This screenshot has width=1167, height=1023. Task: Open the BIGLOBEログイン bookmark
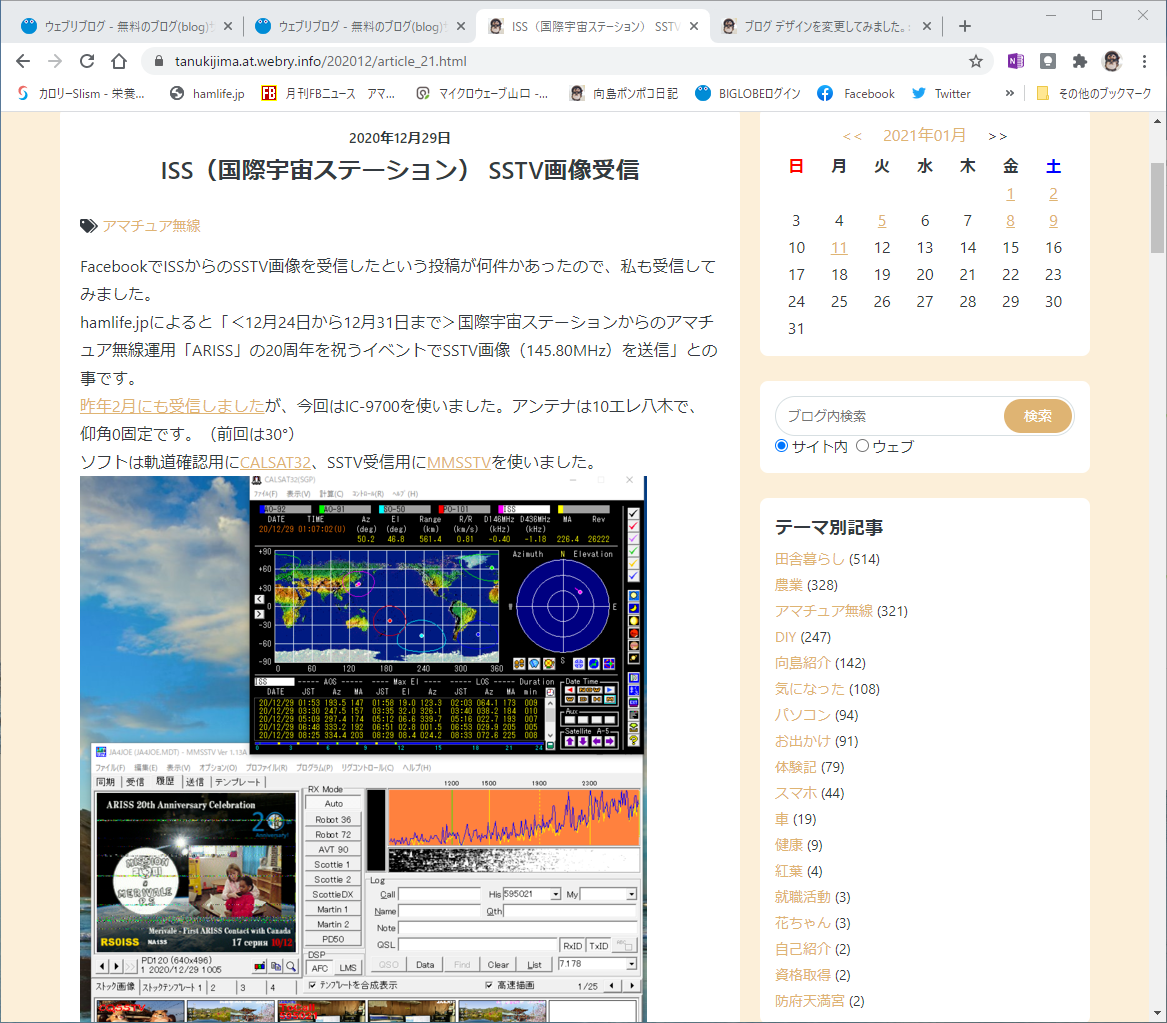(748, 93)
